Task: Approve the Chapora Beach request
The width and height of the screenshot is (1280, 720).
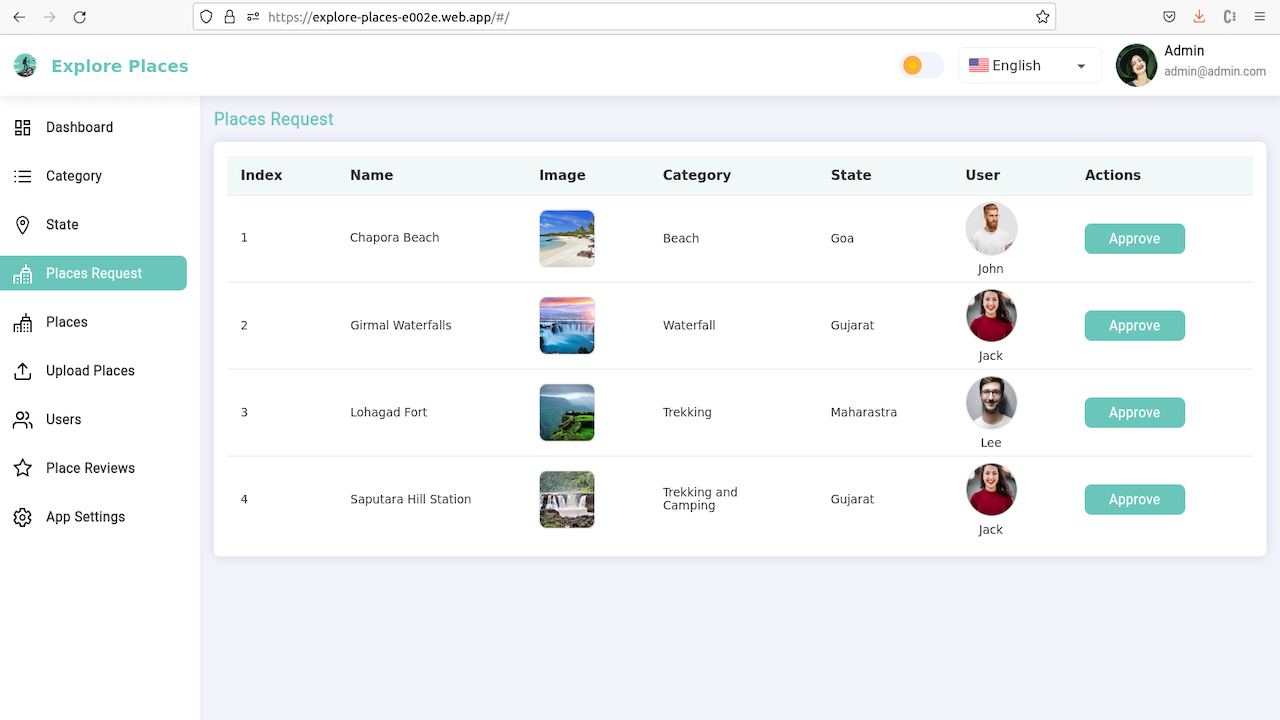Action: coord(1134,238)
